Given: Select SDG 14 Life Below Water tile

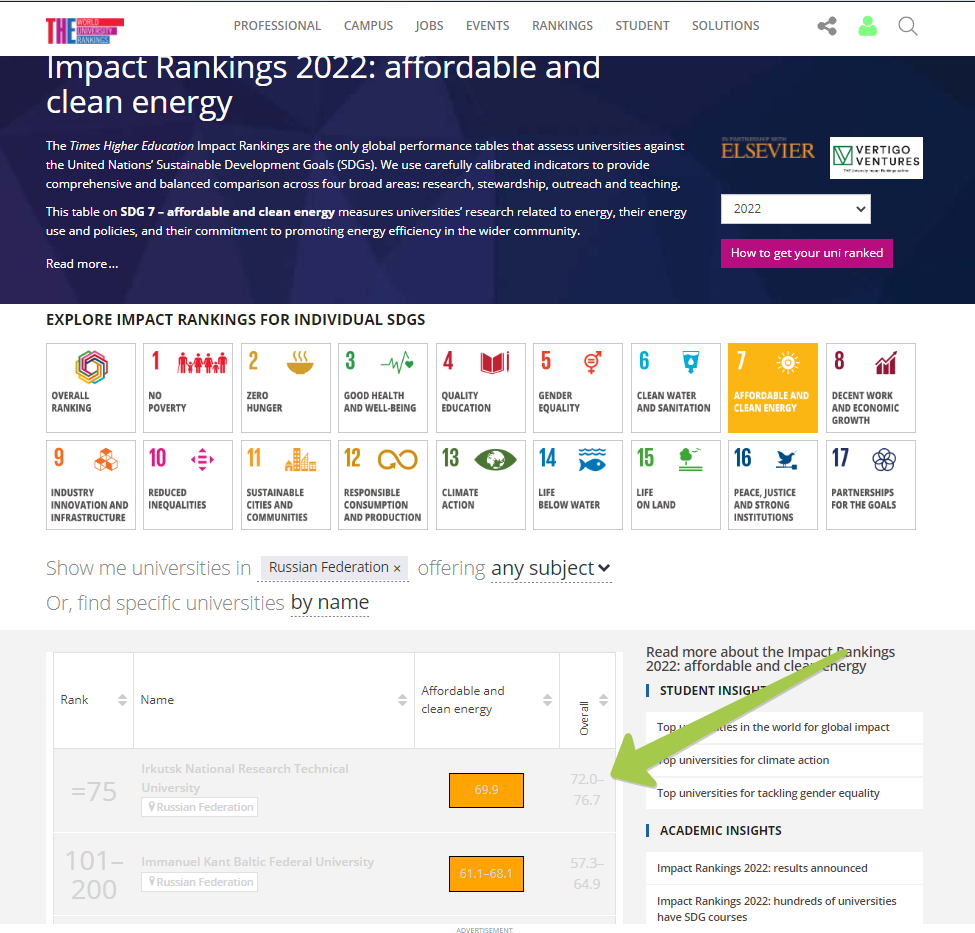Looking at the screenshot, I should (578, 485).
